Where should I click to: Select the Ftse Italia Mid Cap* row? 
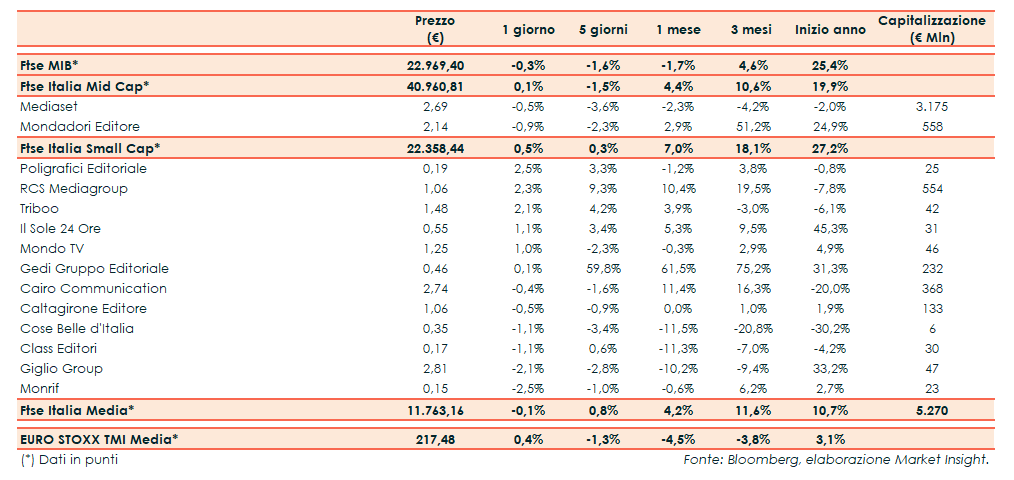[x=85, y=86]
